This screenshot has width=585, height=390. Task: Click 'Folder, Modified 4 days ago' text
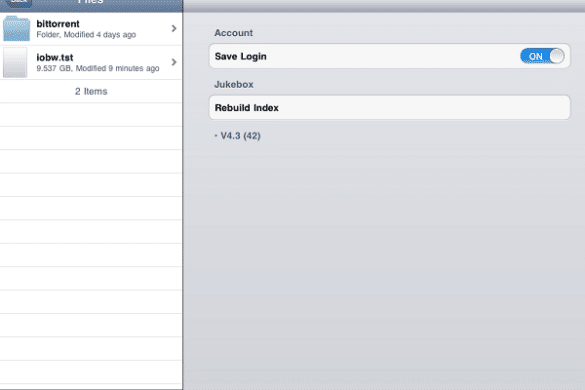(86, 35)
